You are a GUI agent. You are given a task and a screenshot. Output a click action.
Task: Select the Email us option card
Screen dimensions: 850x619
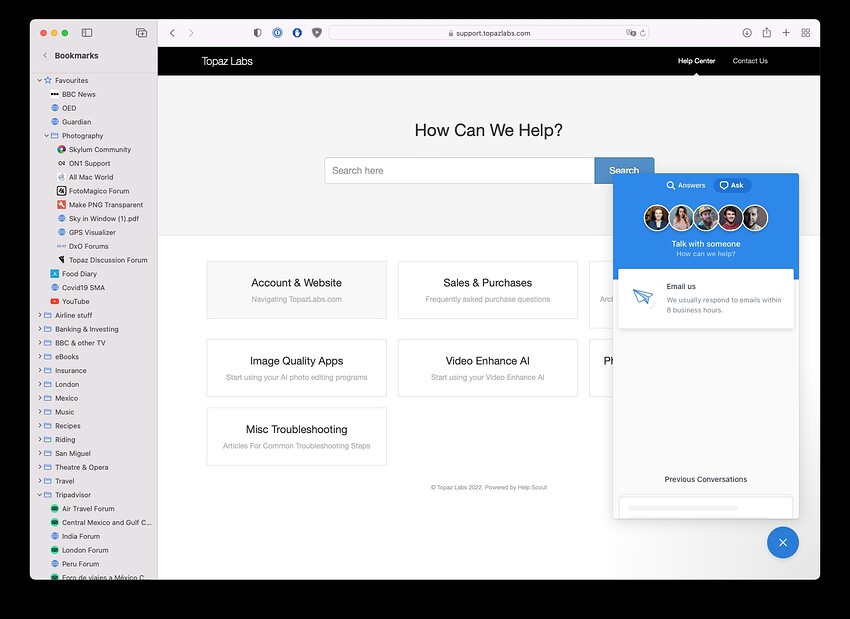[x=706, y=298]
